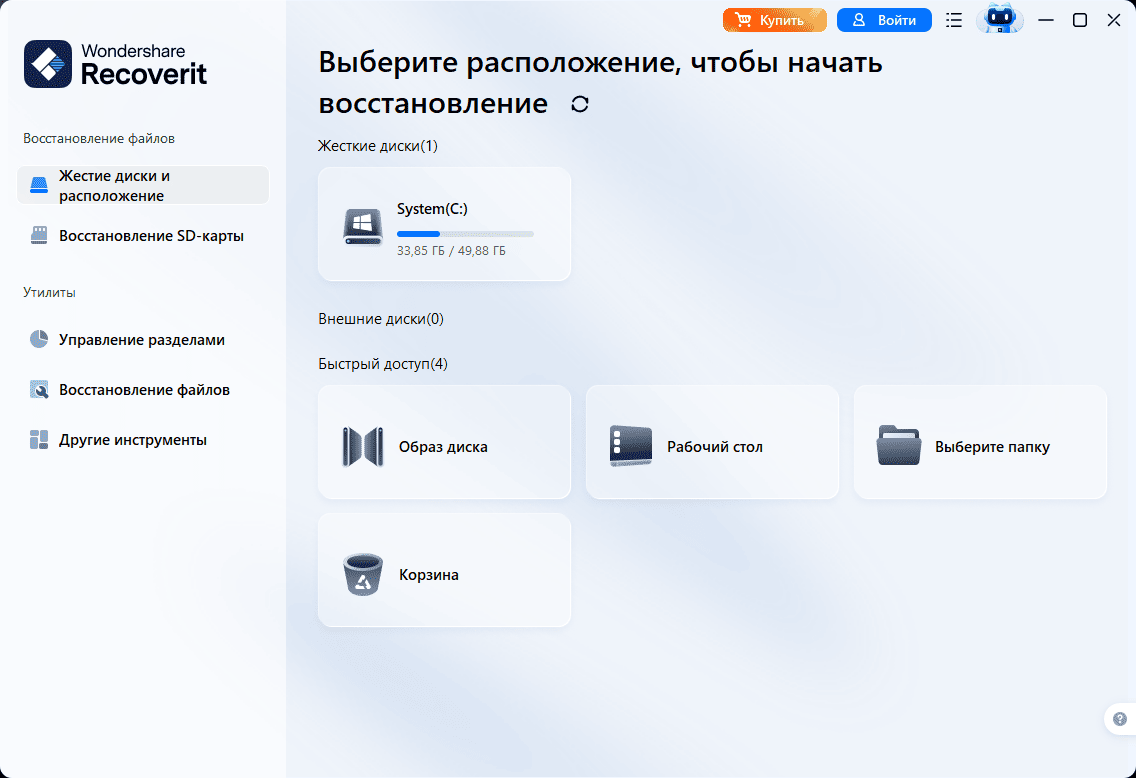Click the refresh locations icon
Viewport: 1136px width, 778px height.
click(x=580, y=104)
